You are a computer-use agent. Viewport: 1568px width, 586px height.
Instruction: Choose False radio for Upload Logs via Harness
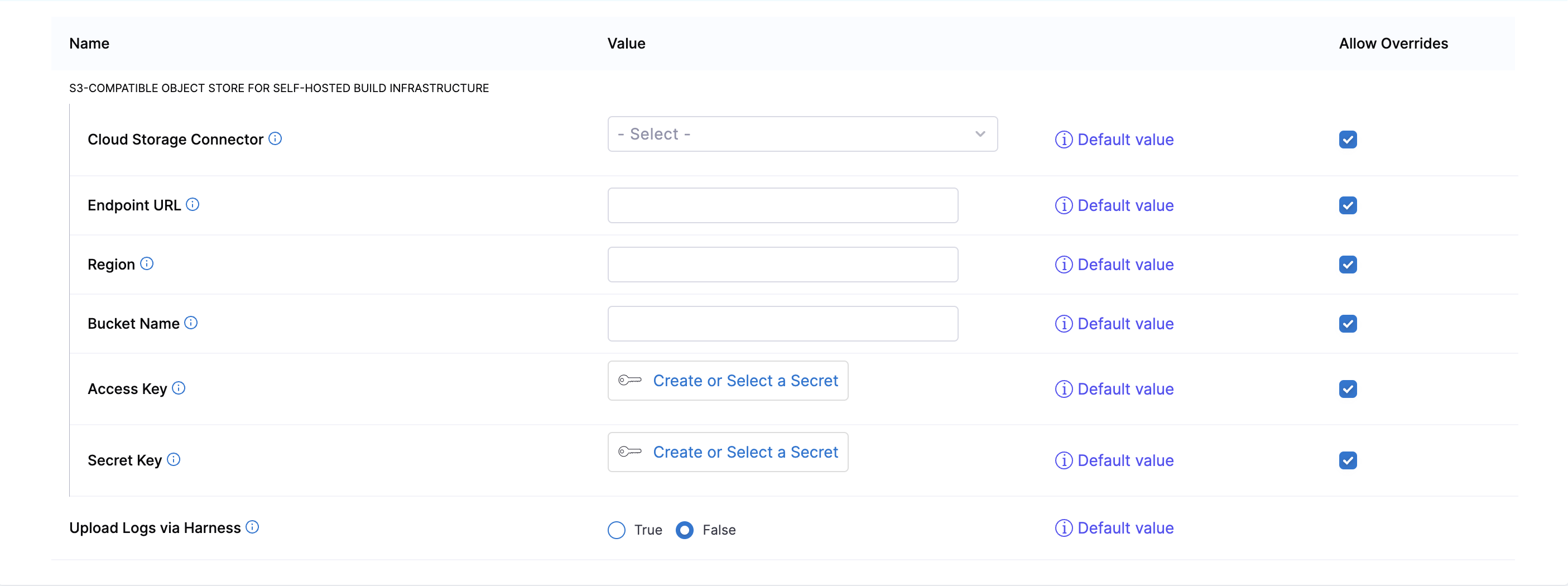coord(684,530)
